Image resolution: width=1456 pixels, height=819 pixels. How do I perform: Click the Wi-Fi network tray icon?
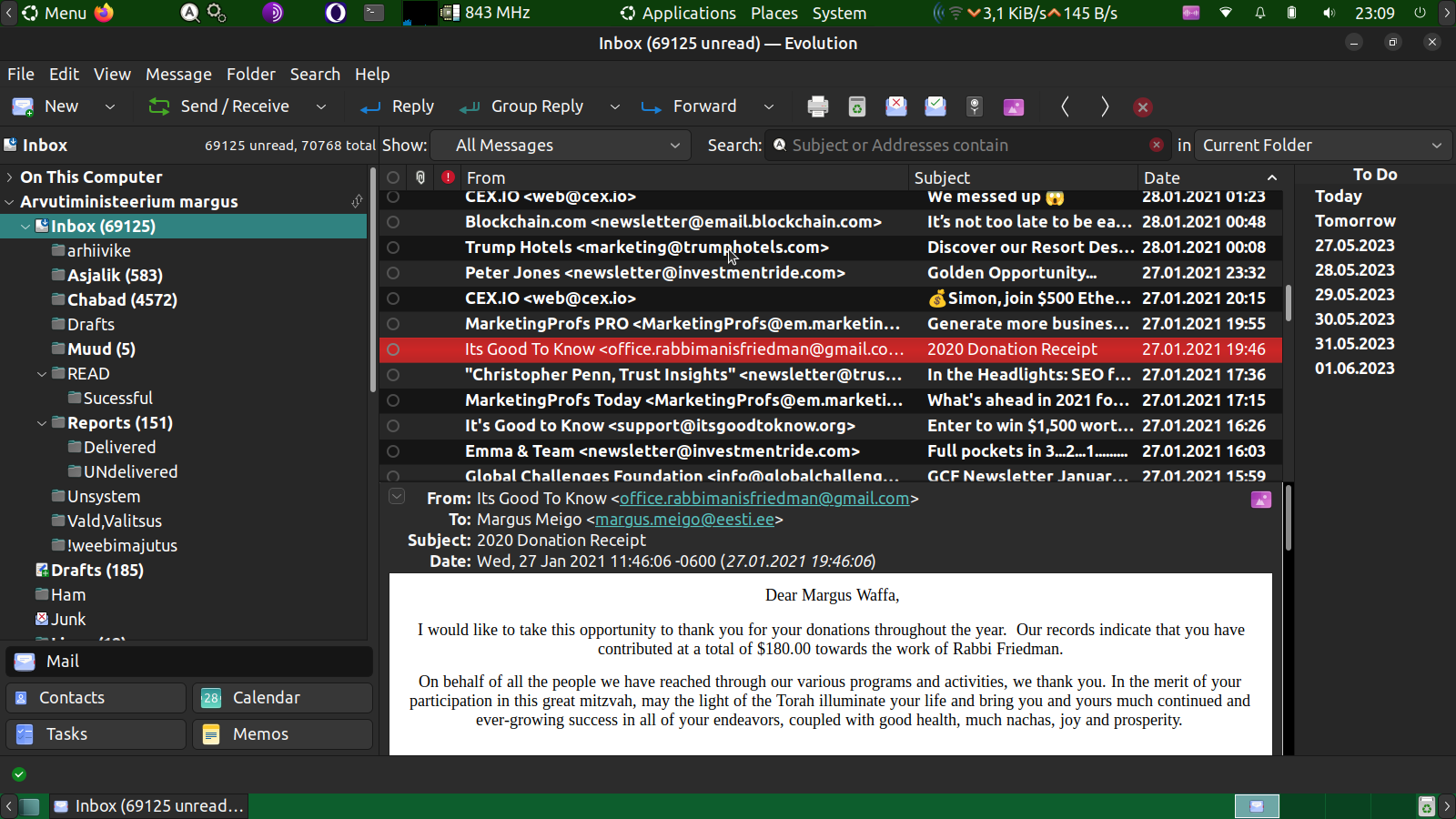(1226, 13)
